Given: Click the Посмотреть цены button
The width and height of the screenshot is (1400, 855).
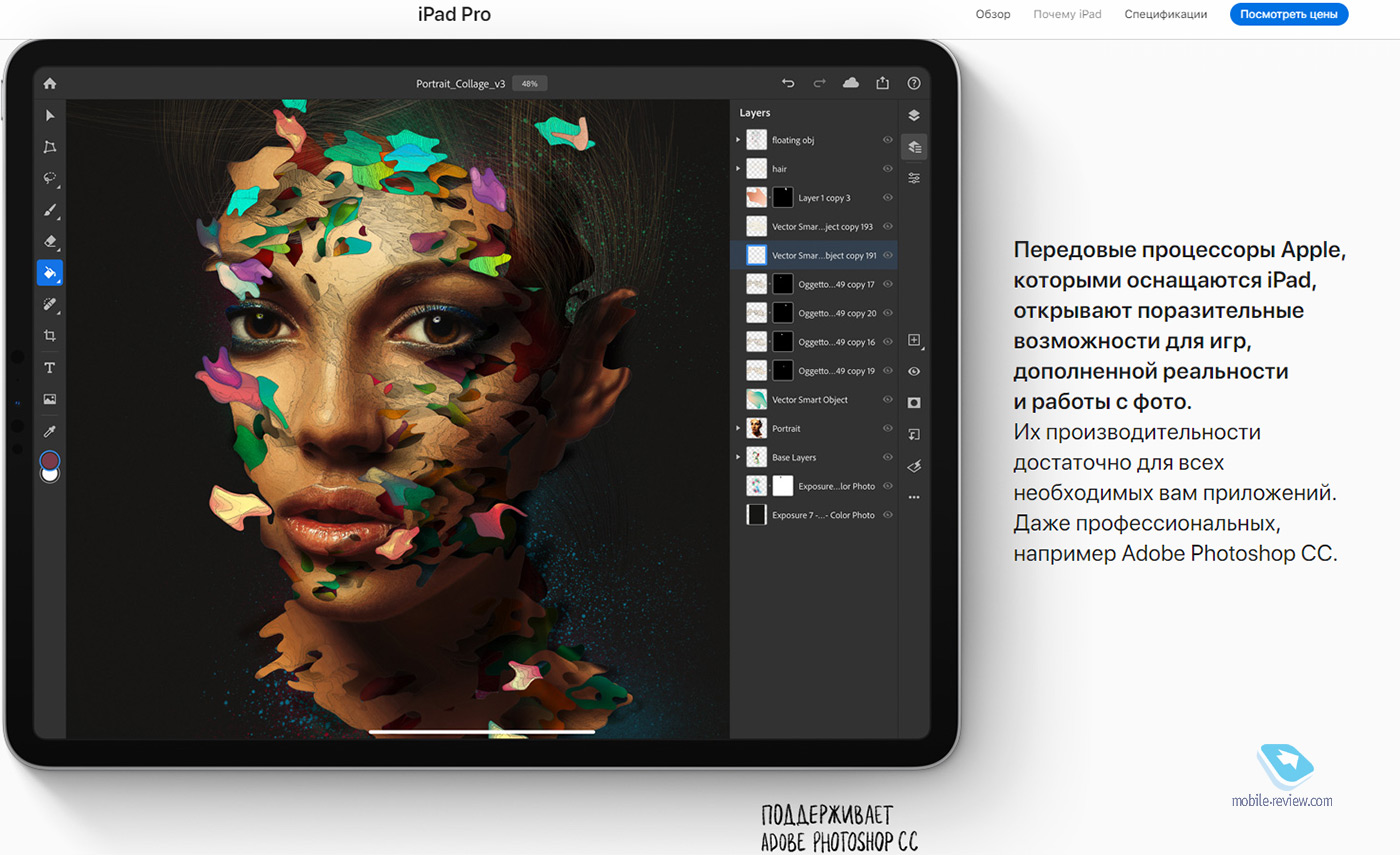Looking at the screenshot, I should 1289,14.
